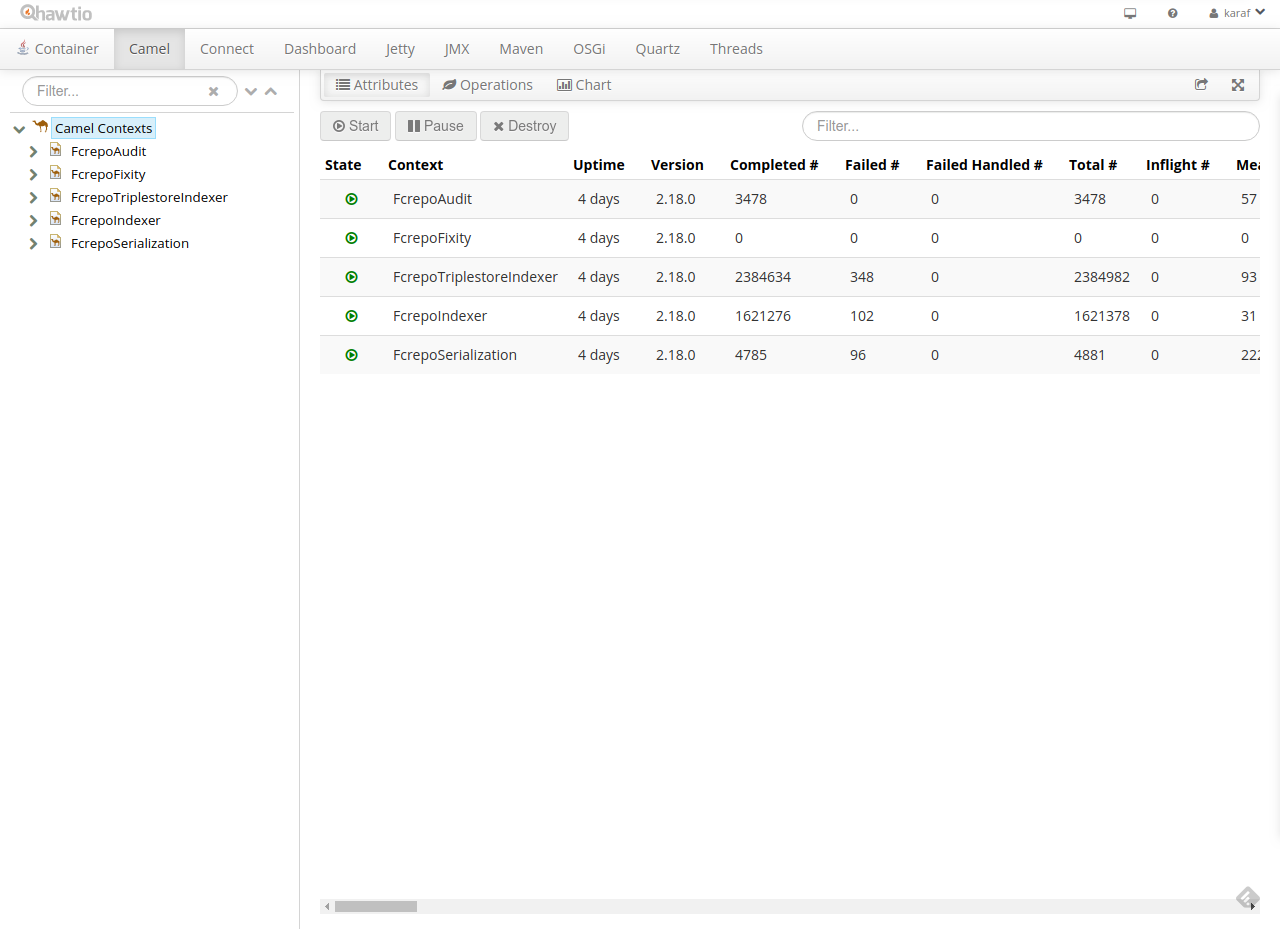
Task: Click the FcrepoIndexer context icon in tree
Action: coord(56,219)
